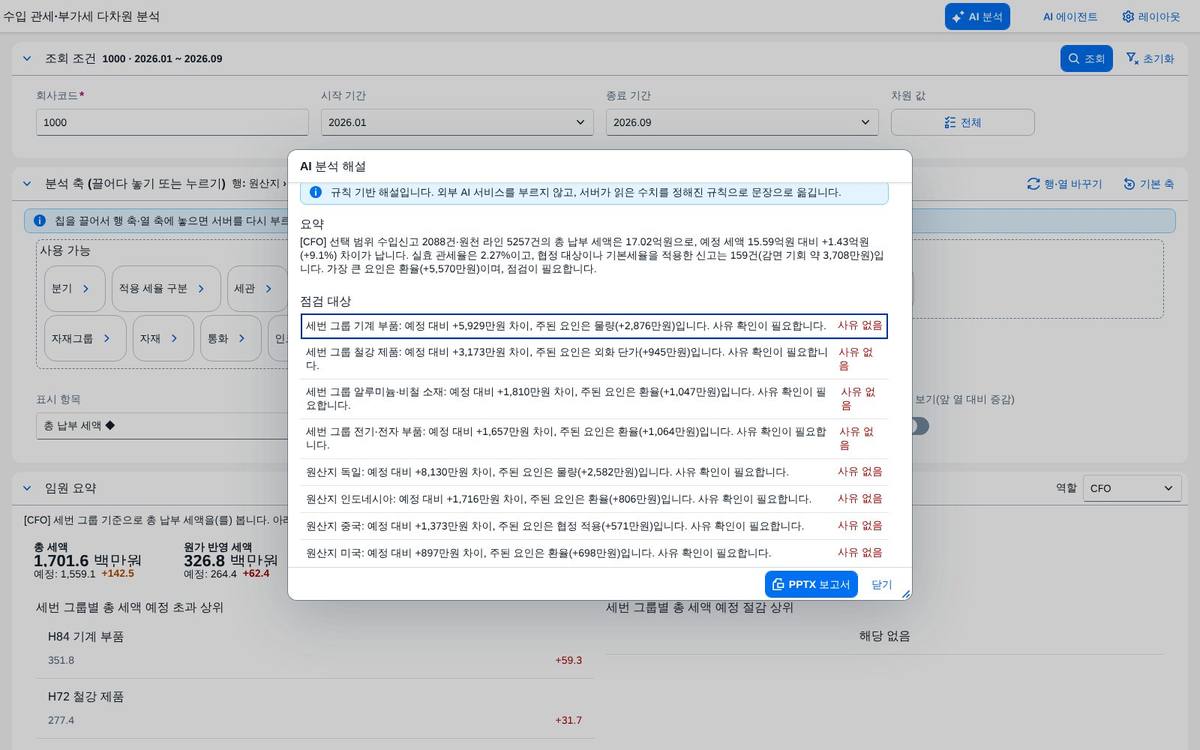
Task: Click the +59.3 variance value
Action: coord(568,660)
